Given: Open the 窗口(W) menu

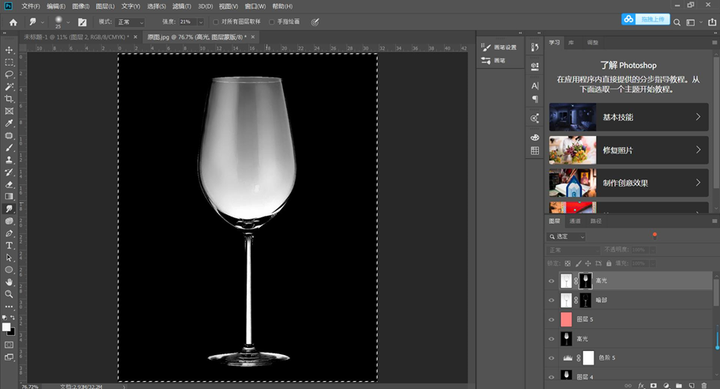Looking at the screenshot, I should coord(255,6).
